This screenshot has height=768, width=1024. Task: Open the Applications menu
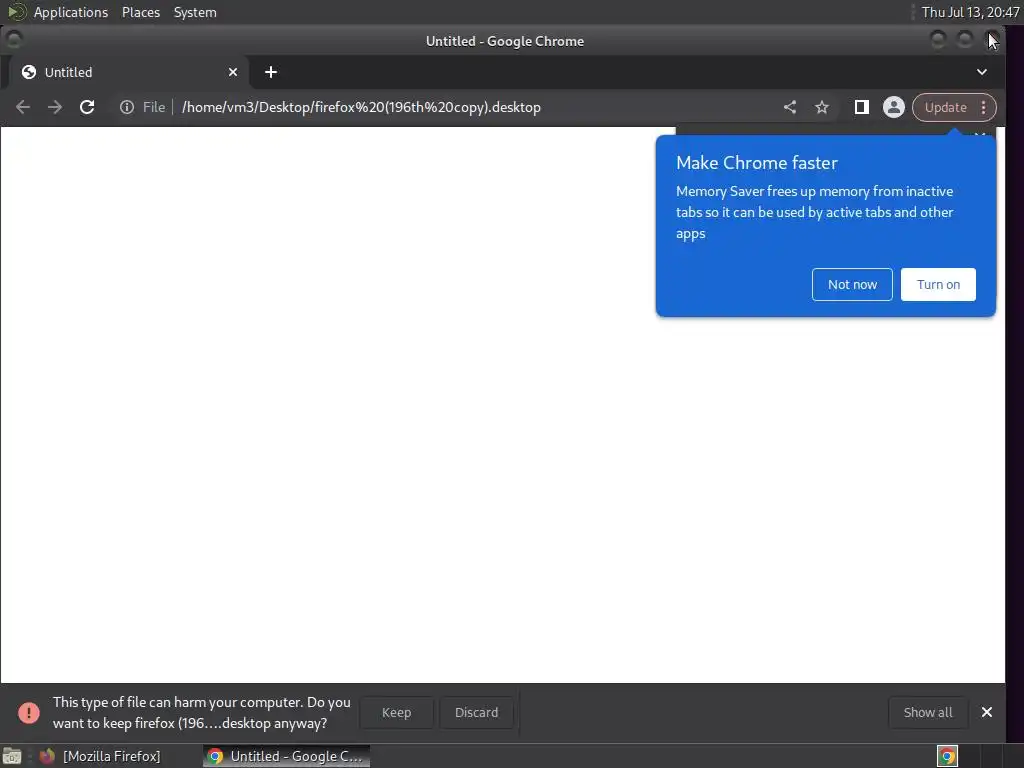(71, 12)
